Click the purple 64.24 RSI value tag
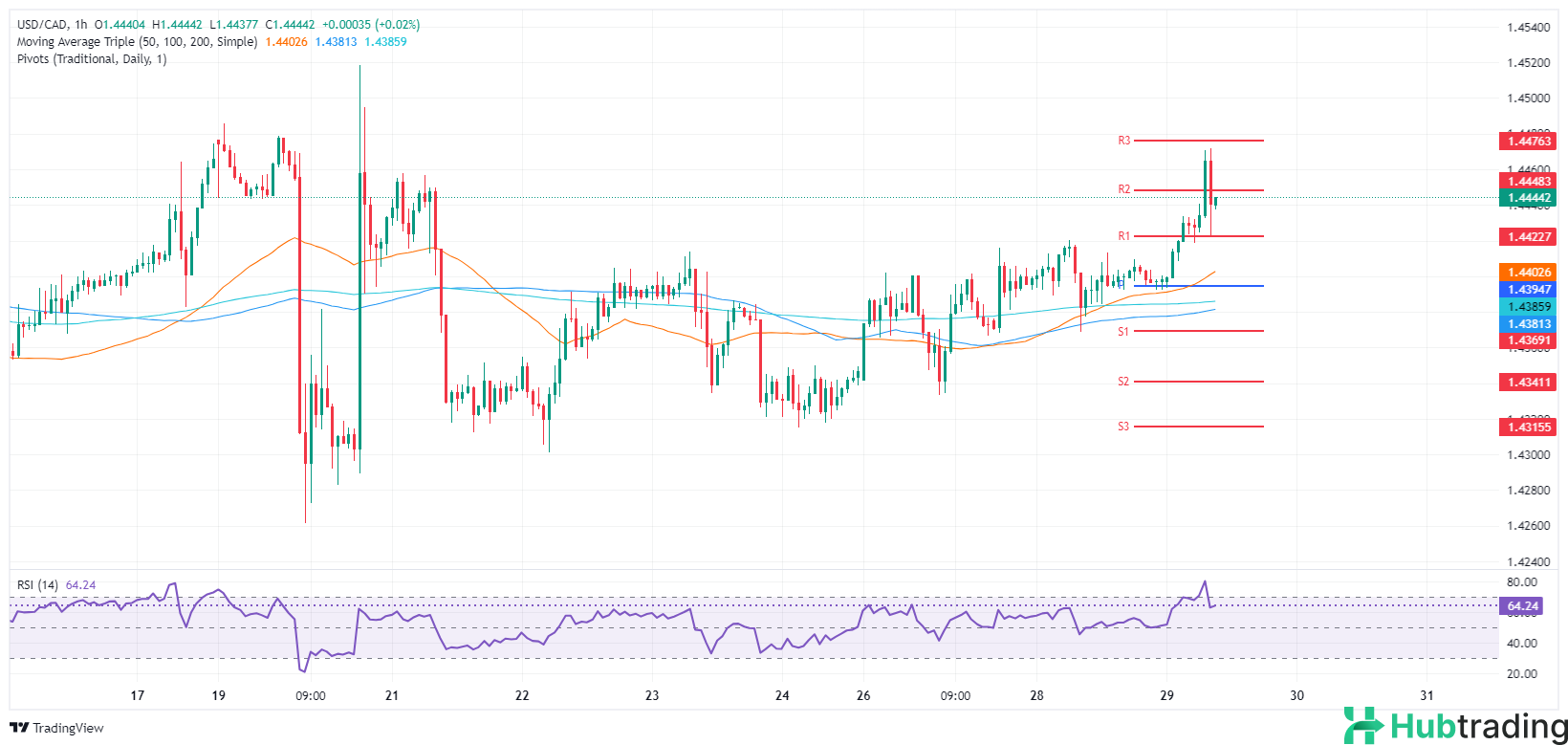Screen dimensions: 1568x745 [x=1523, y=606]
